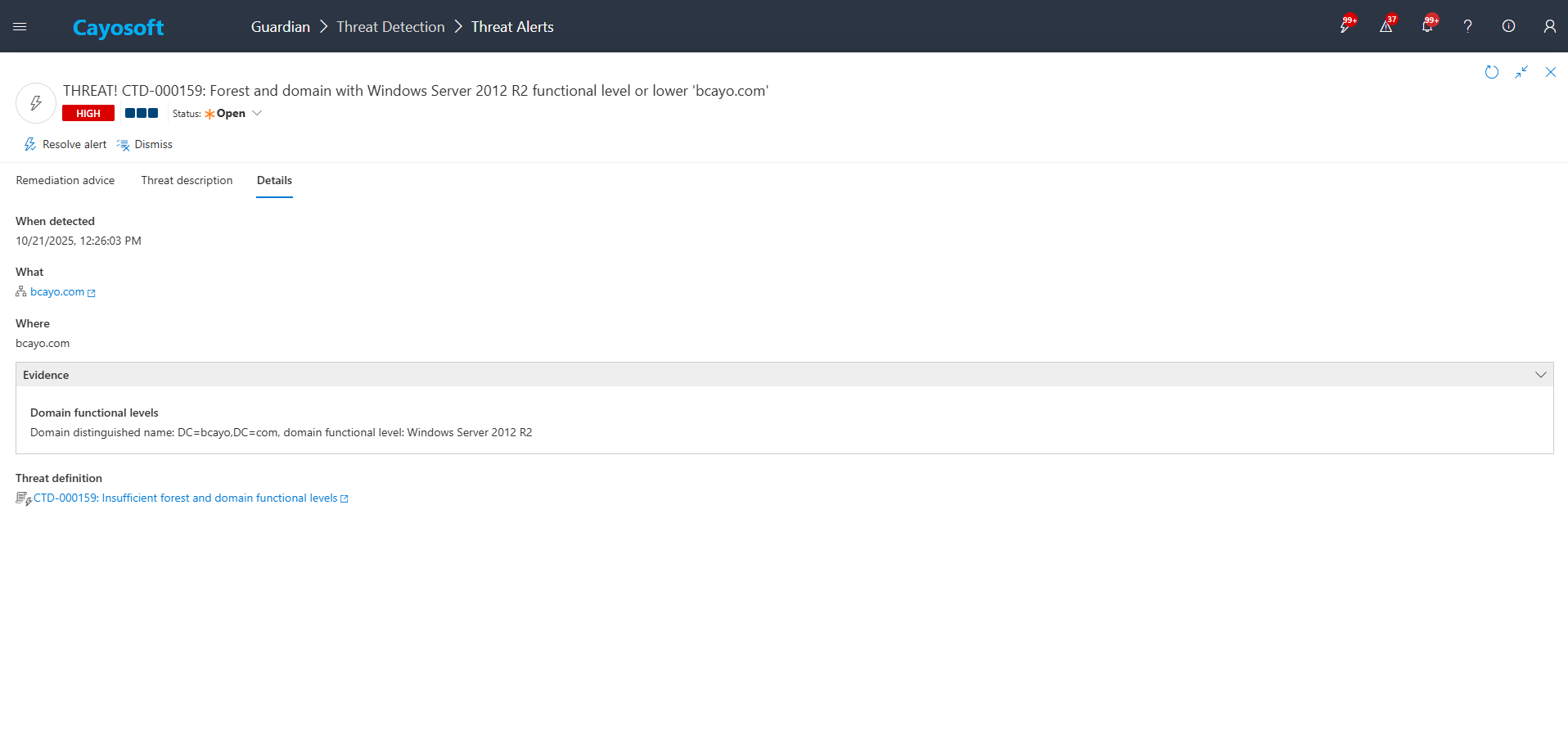Open the user account profile icon

tap(1549, 26)
